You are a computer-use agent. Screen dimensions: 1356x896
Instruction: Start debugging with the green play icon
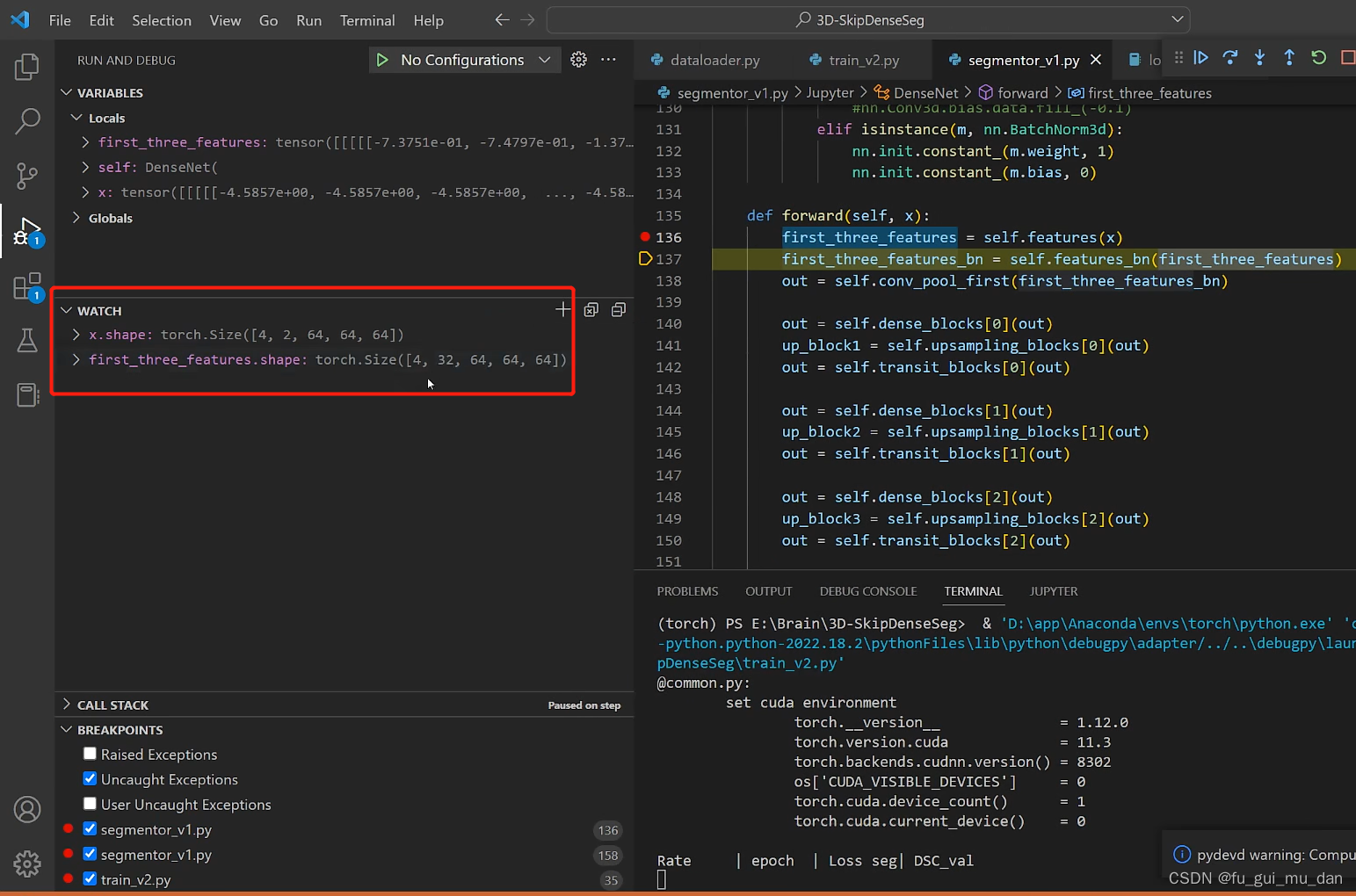tap(382, 60)
